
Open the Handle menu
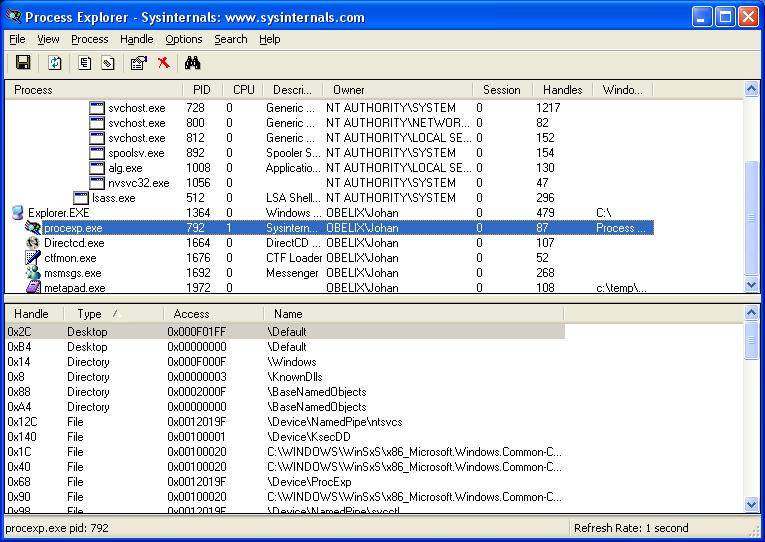click(x=137, y=39)
